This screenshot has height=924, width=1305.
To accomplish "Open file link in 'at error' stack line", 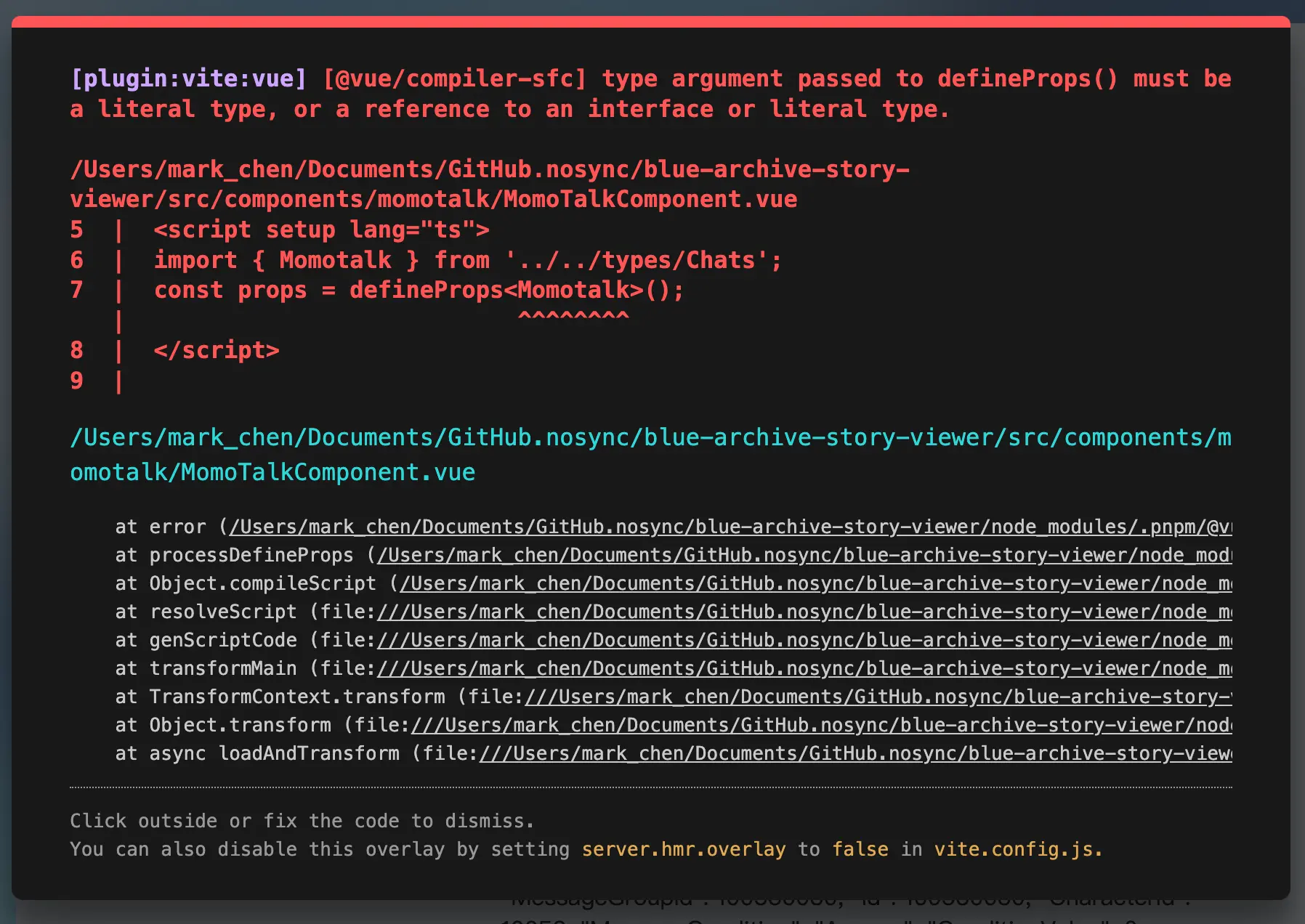I will [730, 527].
